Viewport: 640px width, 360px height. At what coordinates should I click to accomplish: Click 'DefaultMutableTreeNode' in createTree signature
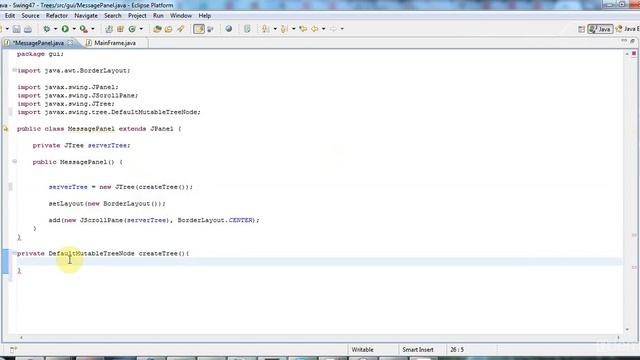click(91, 253)
